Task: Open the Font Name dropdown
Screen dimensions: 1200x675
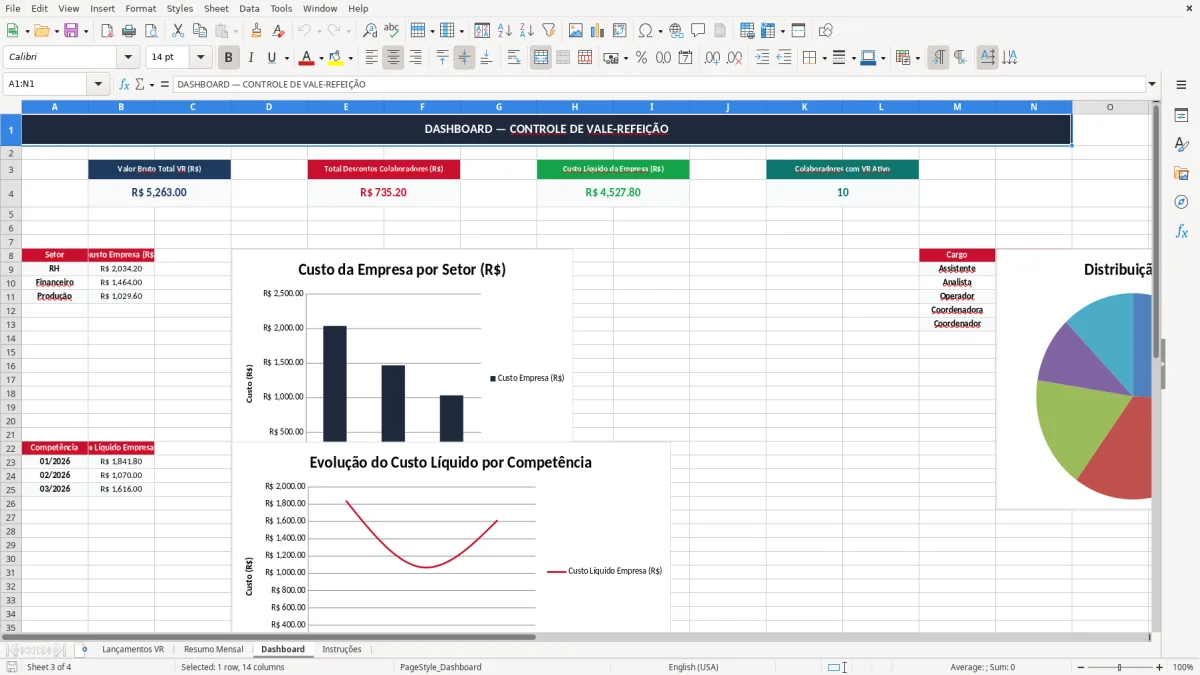Action: click(x=127, y=58)
